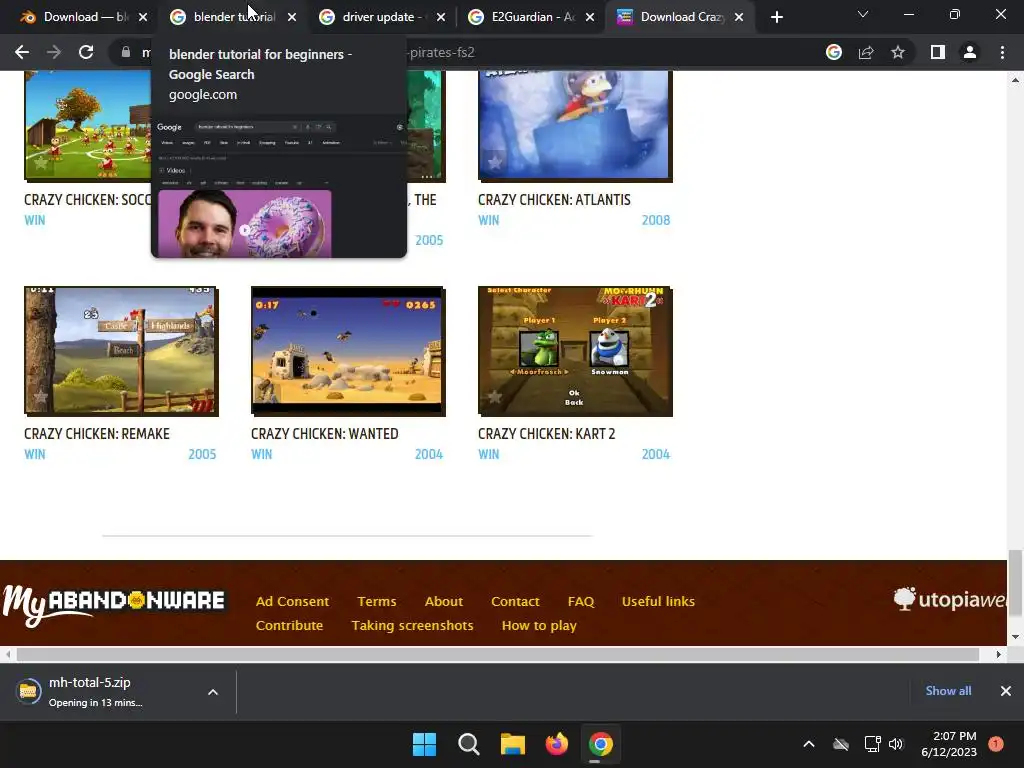Expand the mh-total-5.zip download options chevron
The image size is (1024, 768).
[213, 692]
